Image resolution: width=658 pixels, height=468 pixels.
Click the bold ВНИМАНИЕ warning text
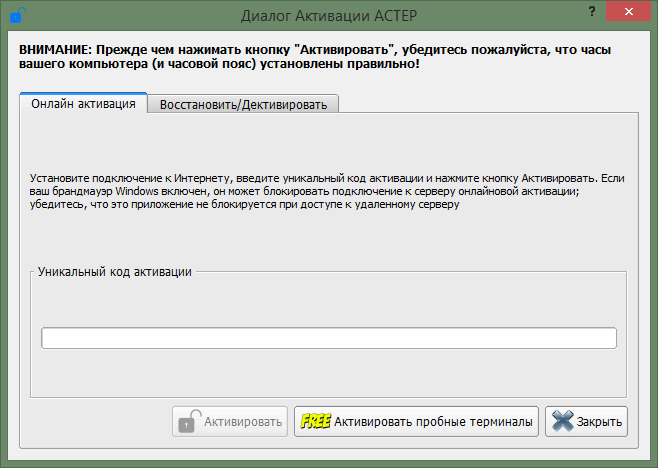click(315, 57)
